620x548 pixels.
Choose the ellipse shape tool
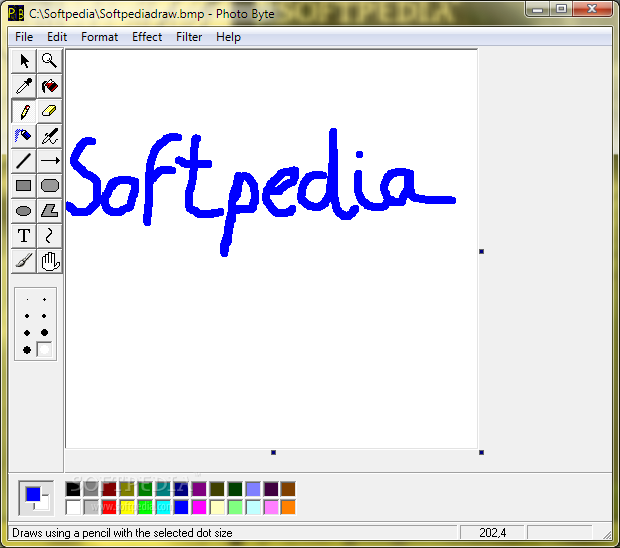pos(24,211)
